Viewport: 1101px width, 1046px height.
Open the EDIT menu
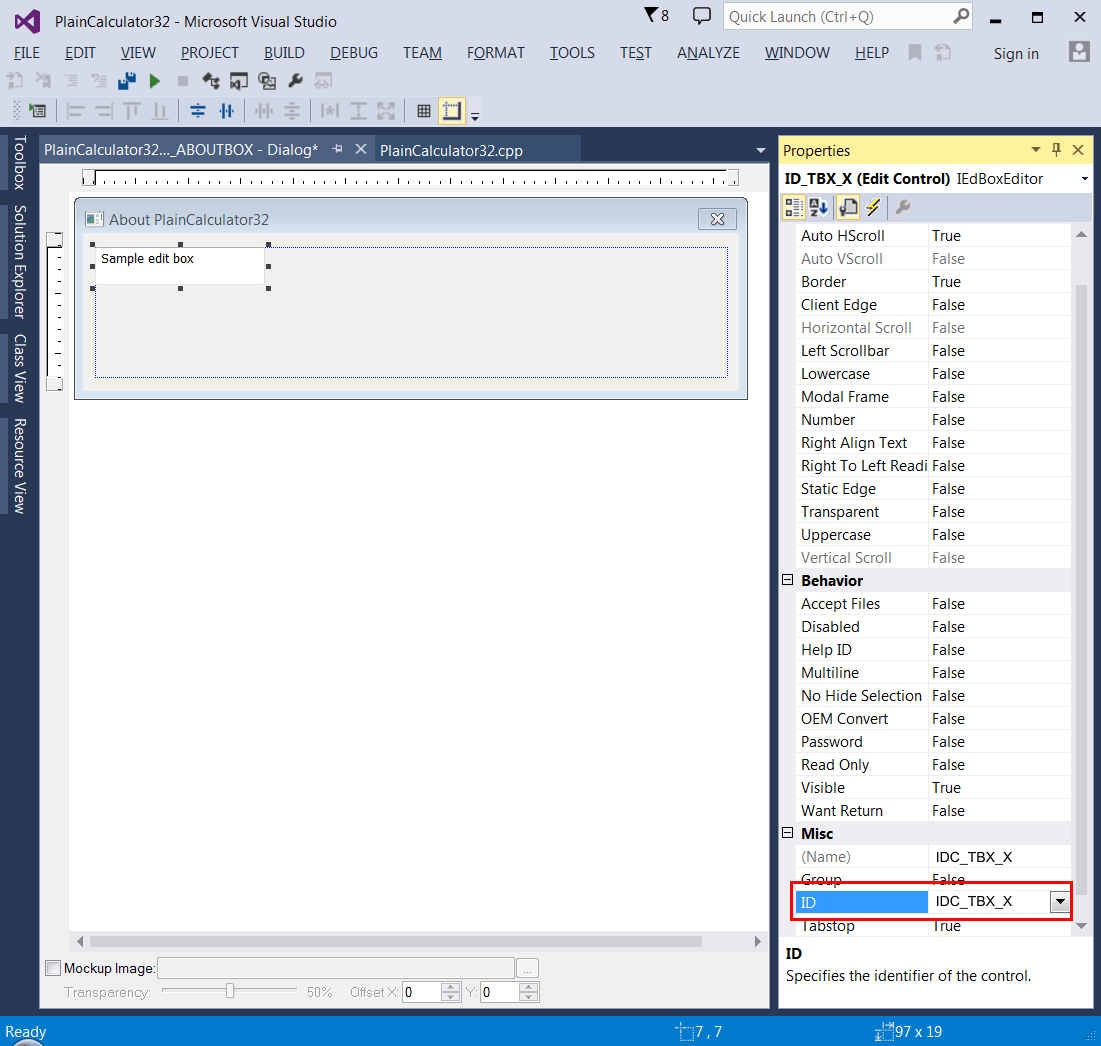pyautogui.click(x=80, y=53)
